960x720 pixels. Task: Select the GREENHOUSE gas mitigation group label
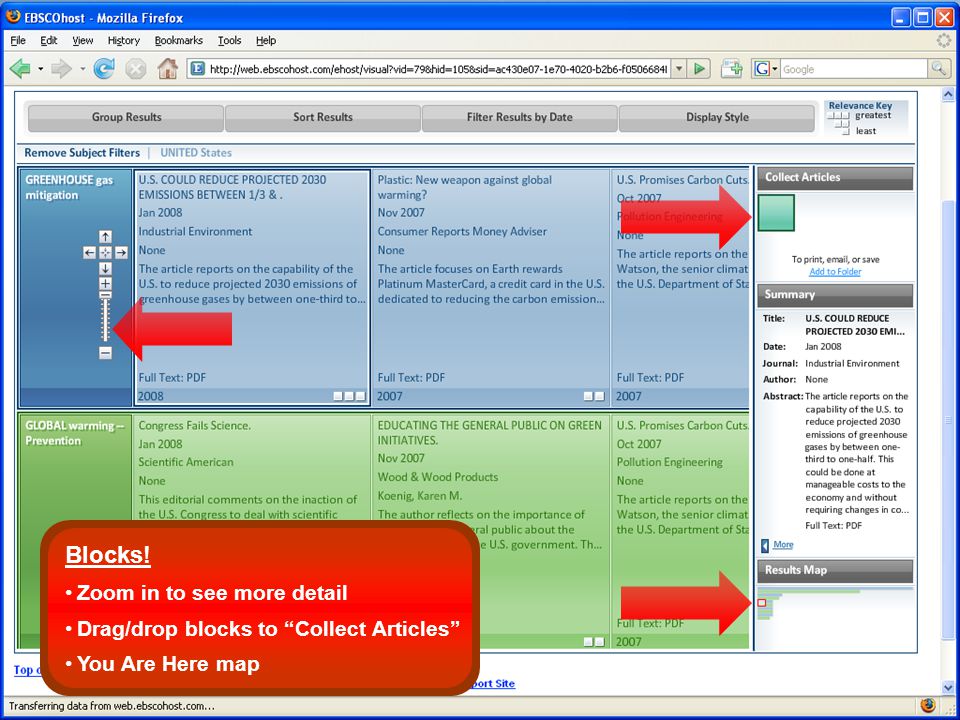pyautogui.click(x=69, y=187)
